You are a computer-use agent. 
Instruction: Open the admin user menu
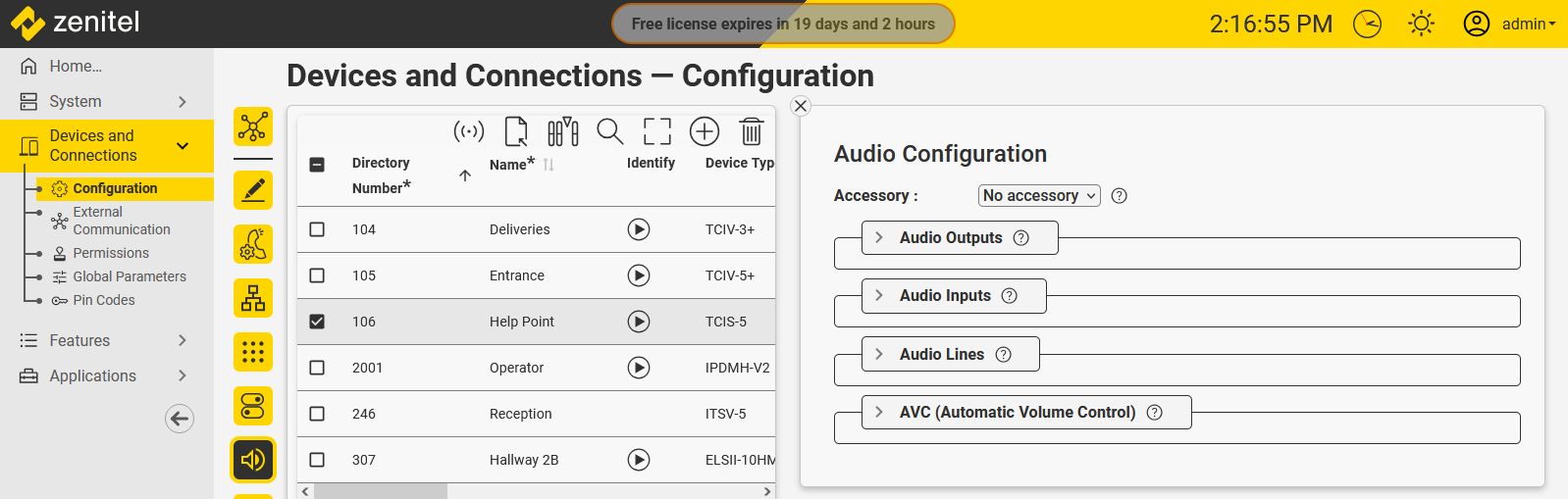pyautogui.click(x=1509, y=24)
